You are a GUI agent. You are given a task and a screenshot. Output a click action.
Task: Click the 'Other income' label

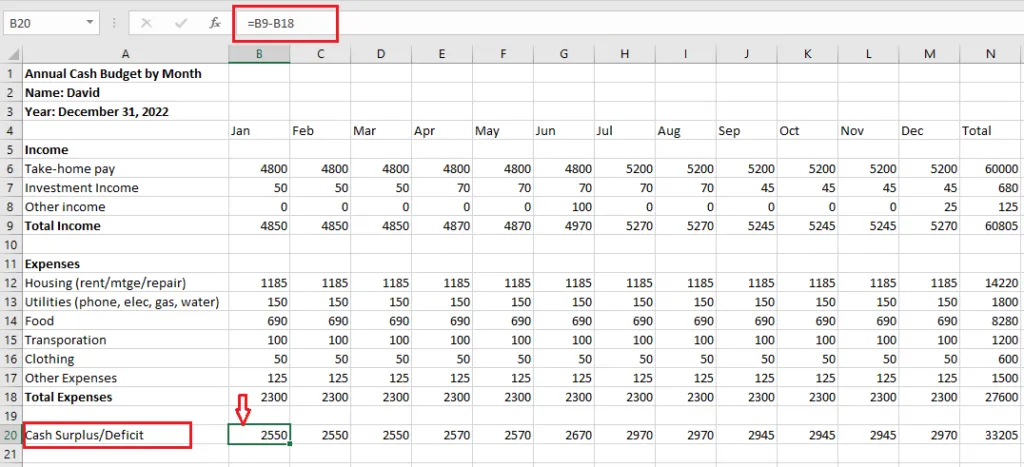(x=65, y=206)
